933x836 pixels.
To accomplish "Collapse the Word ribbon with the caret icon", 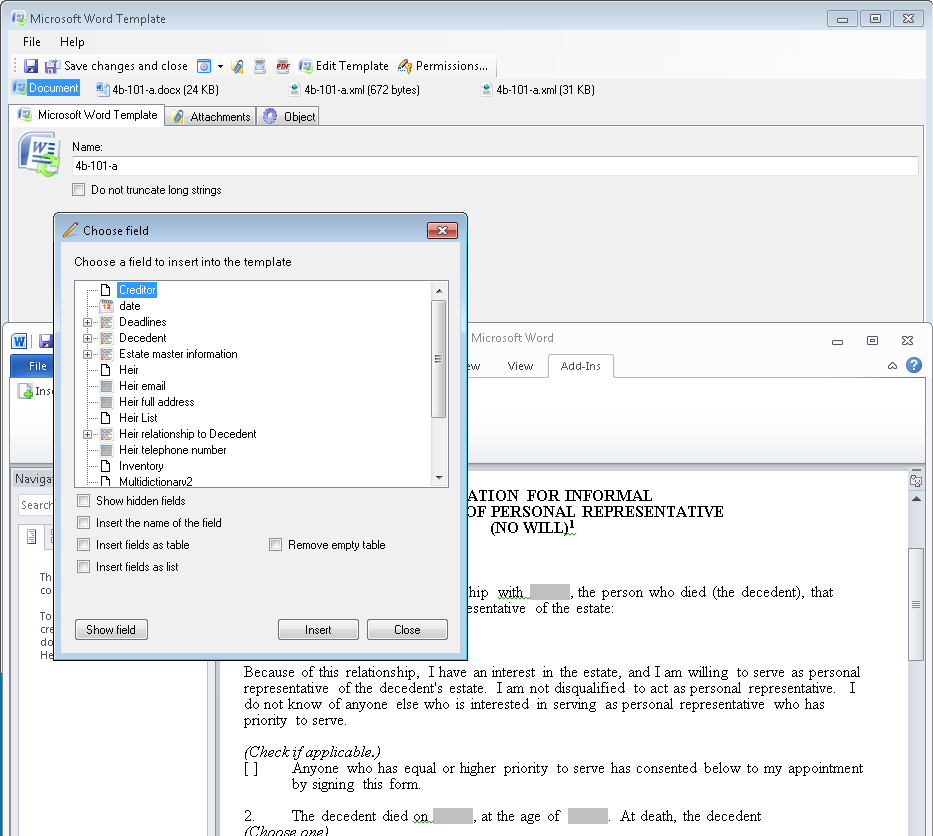I will coord(893,366).
